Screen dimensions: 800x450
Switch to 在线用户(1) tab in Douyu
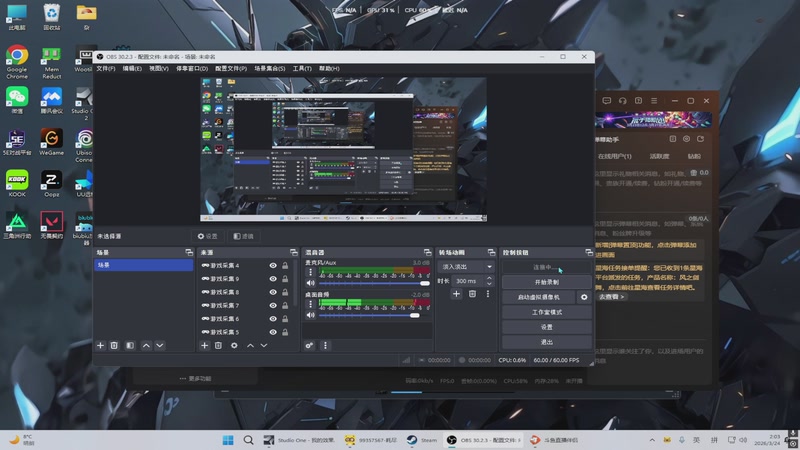[x=614, y=156]
